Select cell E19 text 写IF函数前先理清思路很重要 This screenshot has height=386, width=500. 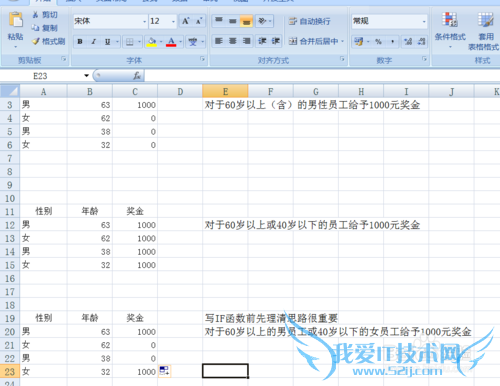click(x=225, y=318)
